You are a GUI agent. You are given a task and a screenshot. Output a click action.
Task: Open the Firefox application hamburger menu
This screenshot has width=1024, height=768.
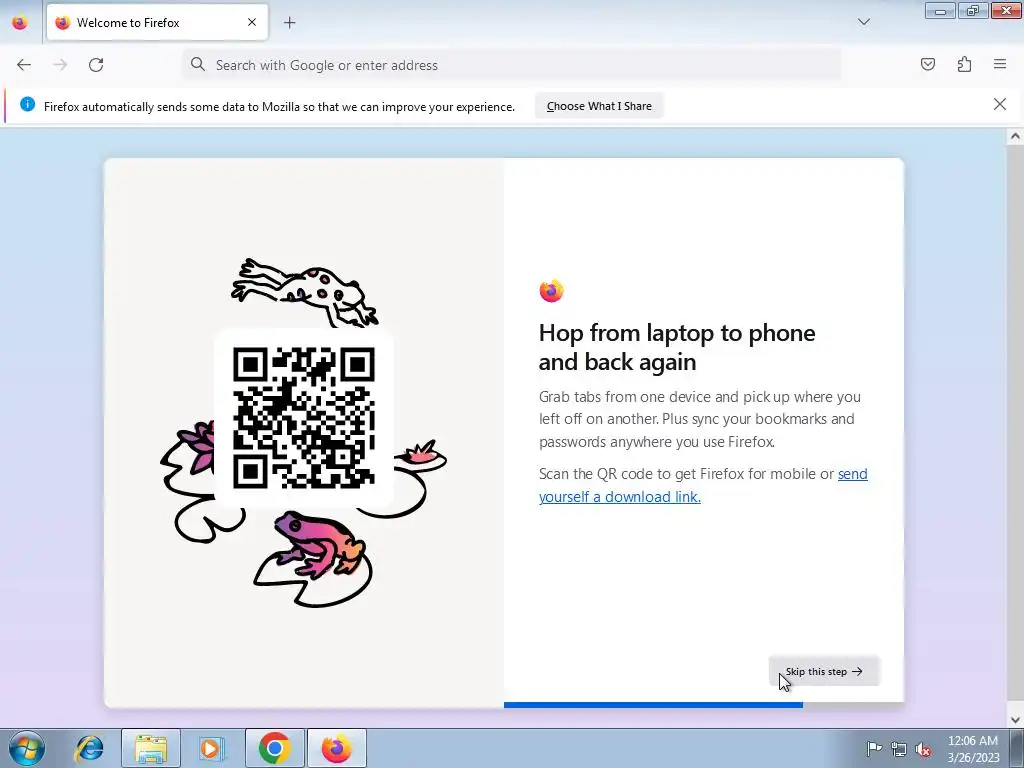click(x=1000, y=64)
